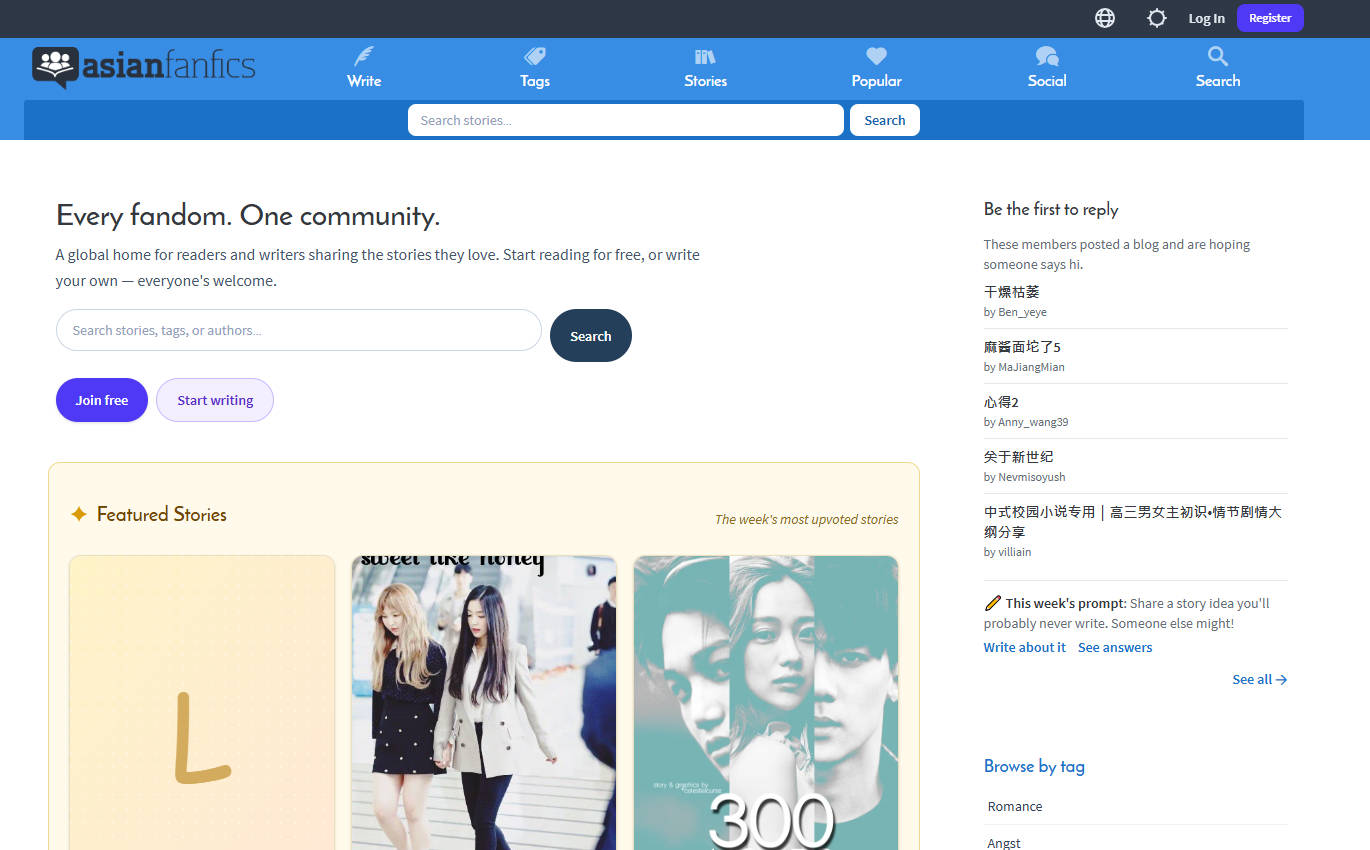1370x850 pixels.
Task: Select the Romance tag
Action: pyautogui.click(x=1015, y=807)
